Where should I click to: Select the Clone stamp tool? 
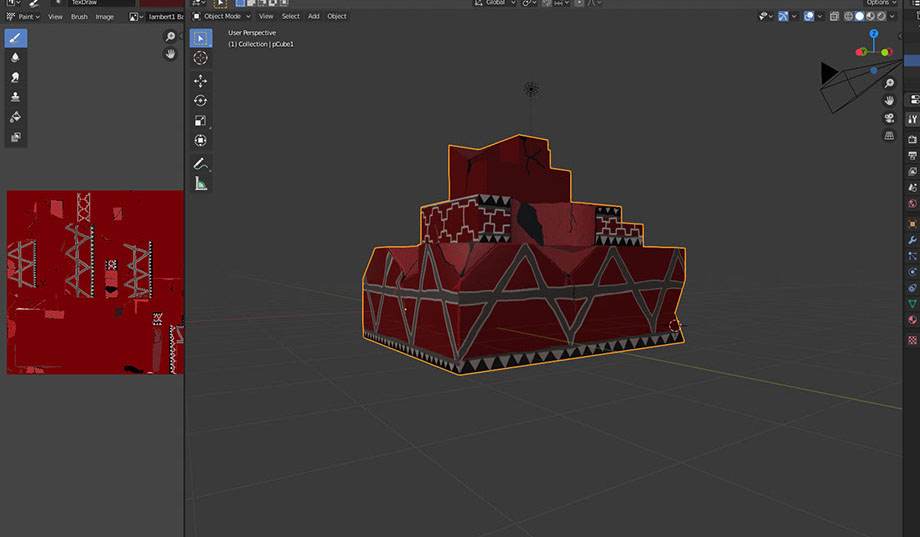coord(16,97)
